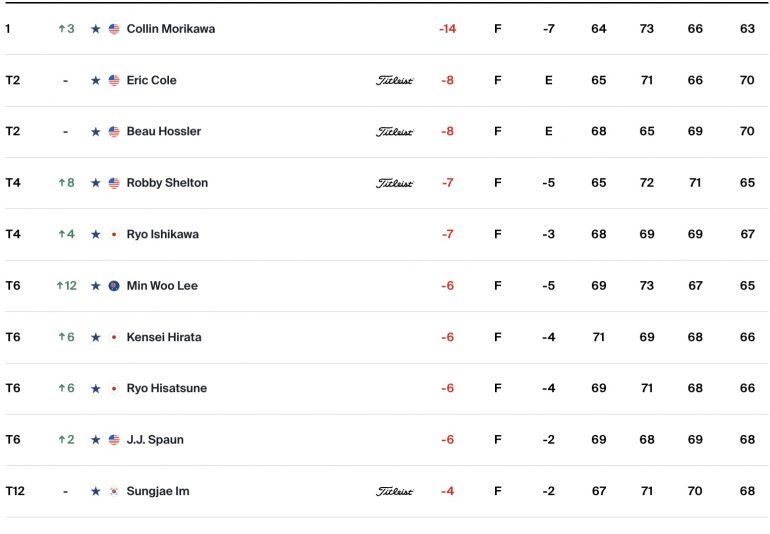Click the Titleist logo in Robby Shelton's row
Viewport: 770px width, 534px height.
coord(395,183)
